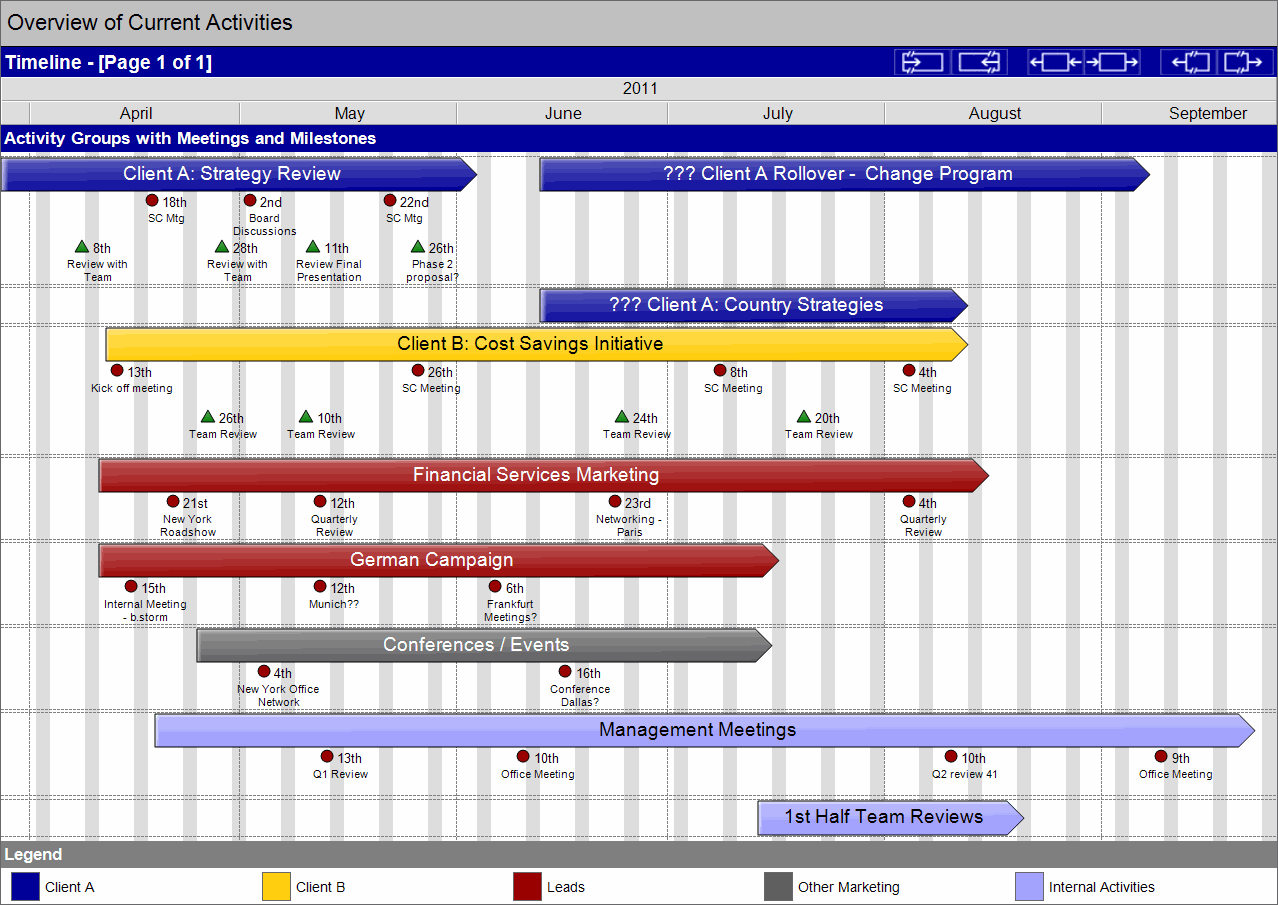Click the September month header
The height and width of the screenshot is (905, 1278).
(1190, 113)
